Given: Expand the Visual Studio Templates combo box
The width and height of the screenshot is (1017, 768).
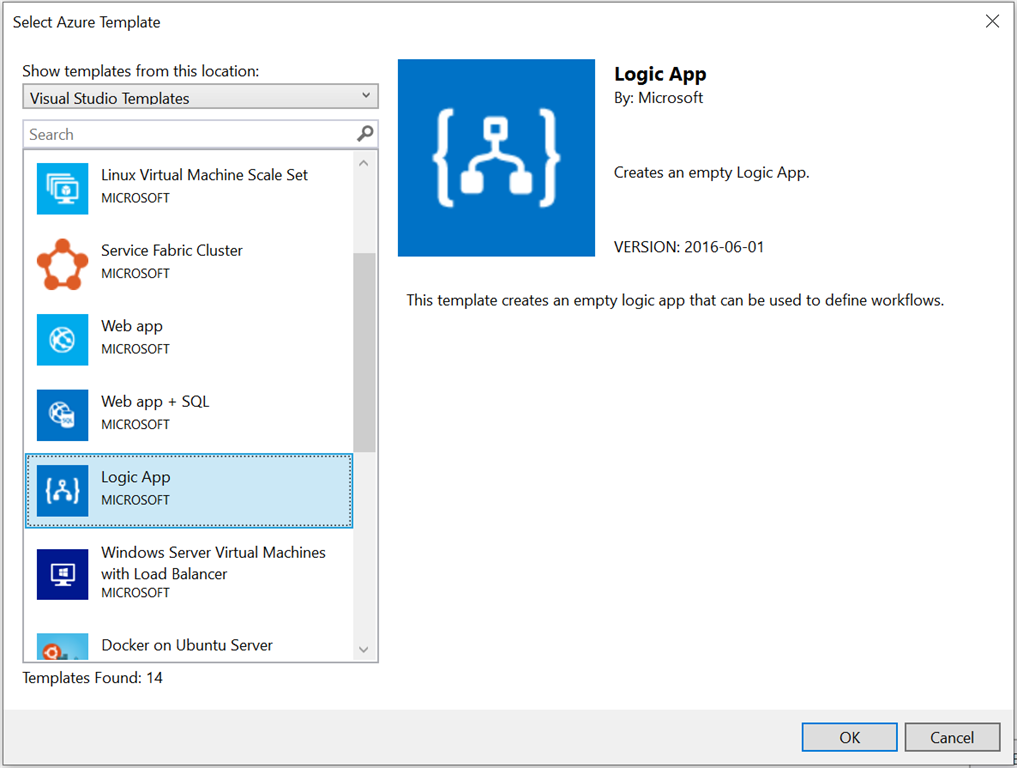Looking at the screenshot, I should [200, 96].
